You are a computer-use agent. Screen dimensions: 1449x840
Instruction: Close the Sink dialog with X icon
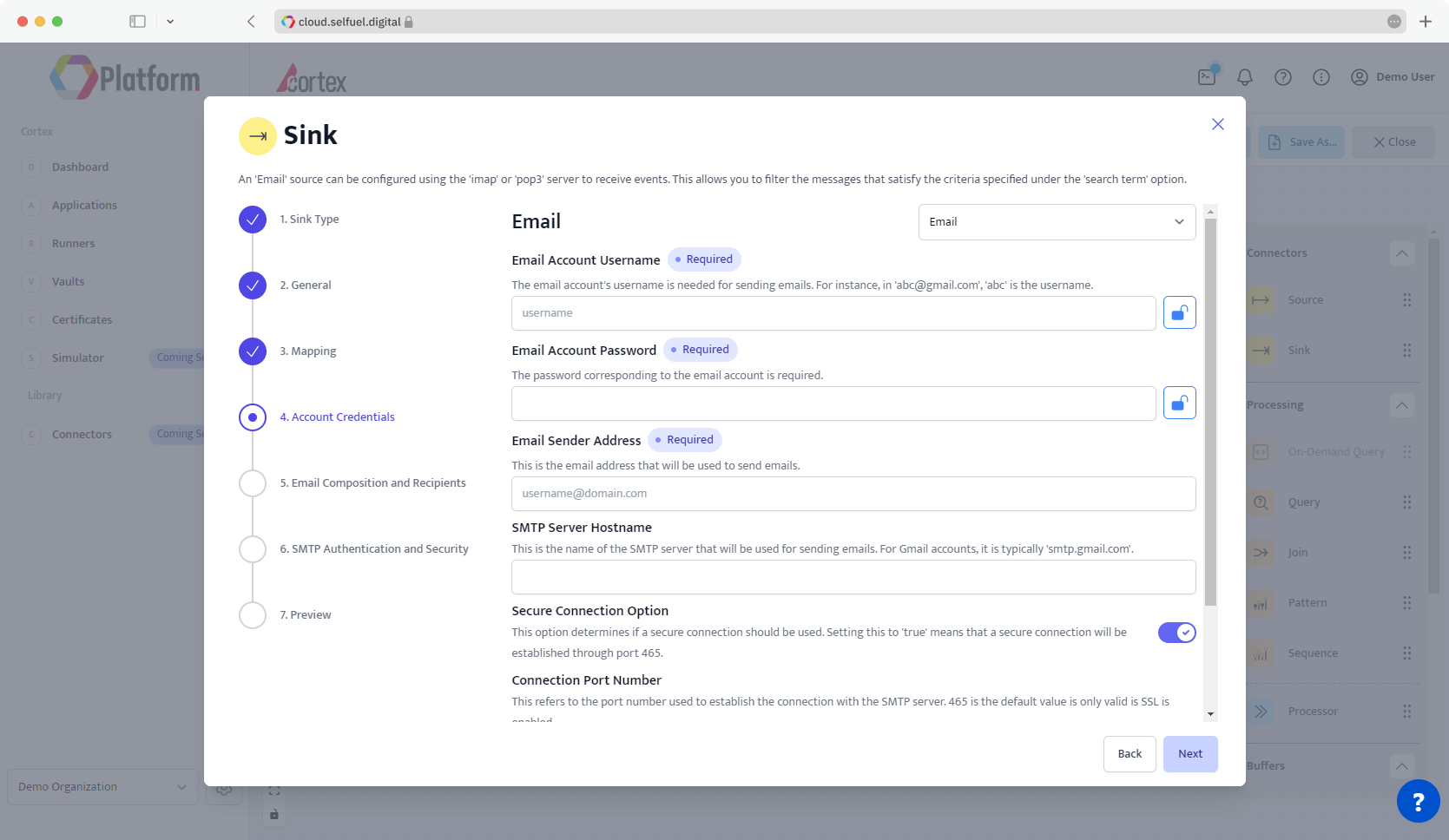(x=1218, y=124)
